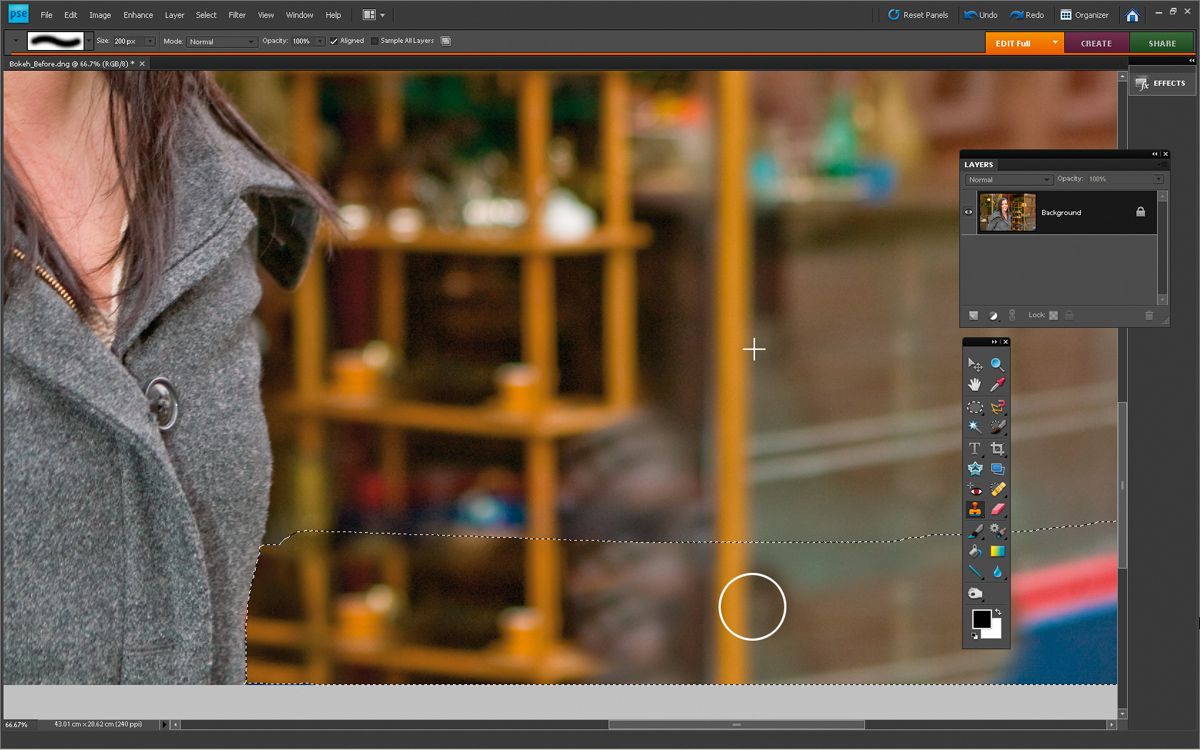Select the Crop tool
The height and width of the screenshot is (750, 1200).
point(997,448)
